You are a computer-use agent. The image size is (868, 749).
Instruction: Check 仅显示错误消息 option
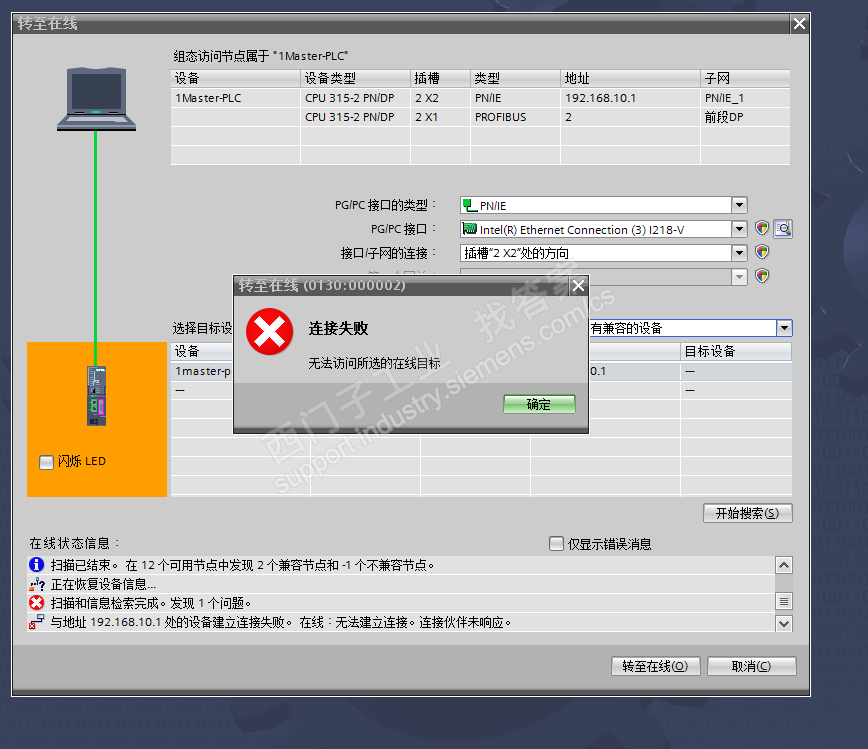click(556, 544)
